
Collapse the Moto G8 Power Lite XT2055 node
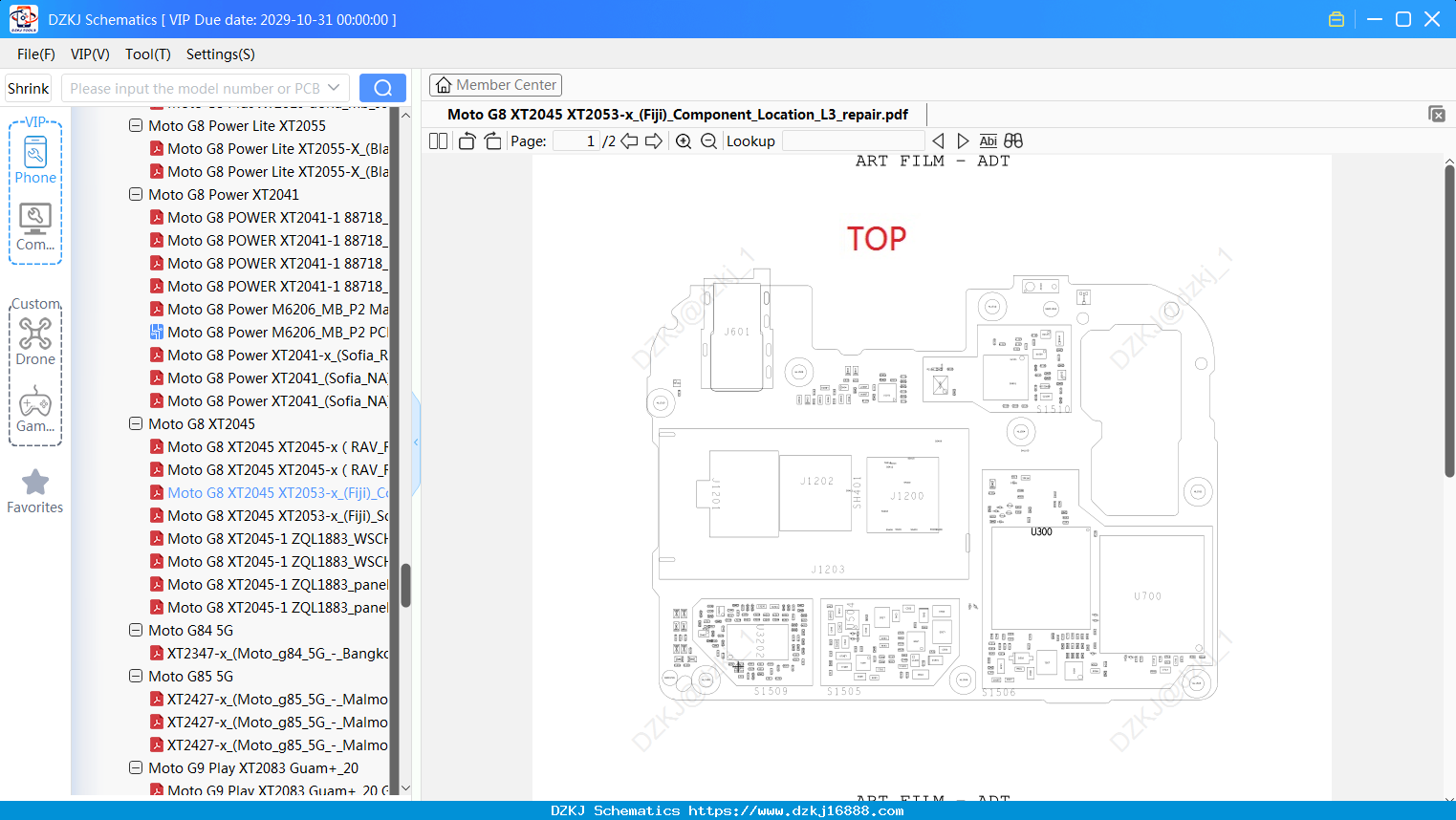point(136,125)
